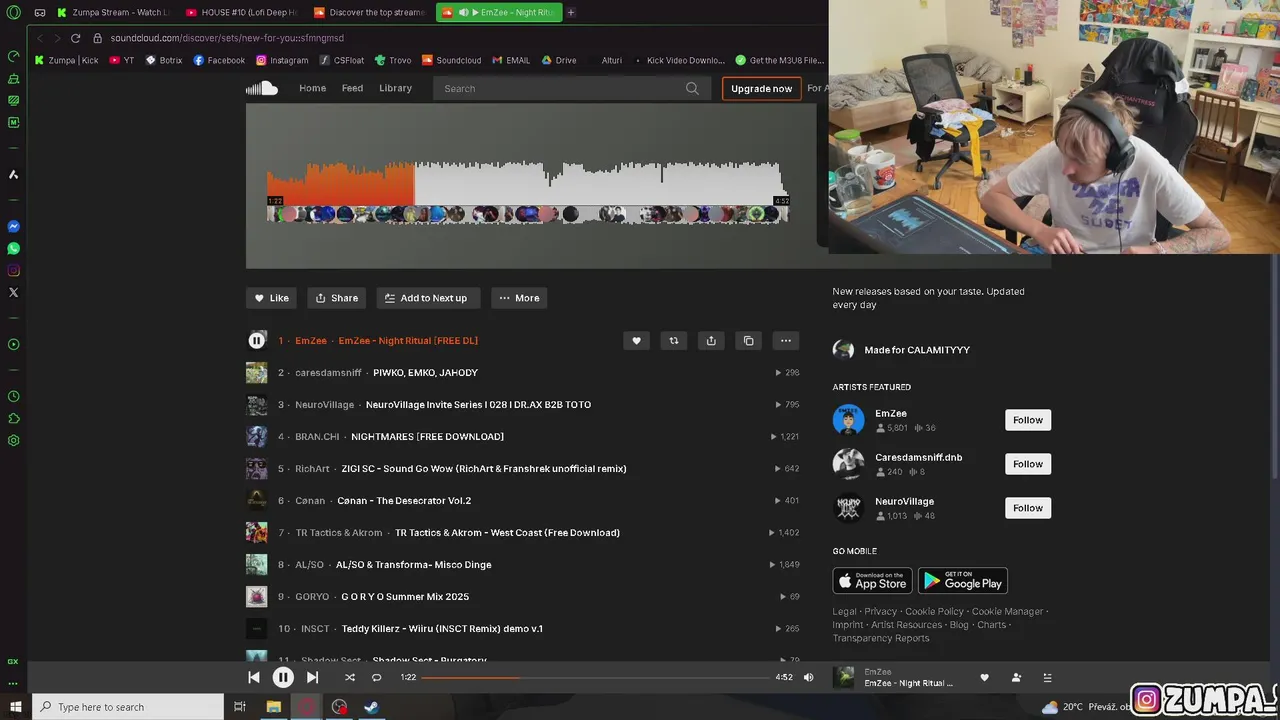1280x720 pixels.
Task: Open EmZee artist avatar
Action: click(848, 420)
